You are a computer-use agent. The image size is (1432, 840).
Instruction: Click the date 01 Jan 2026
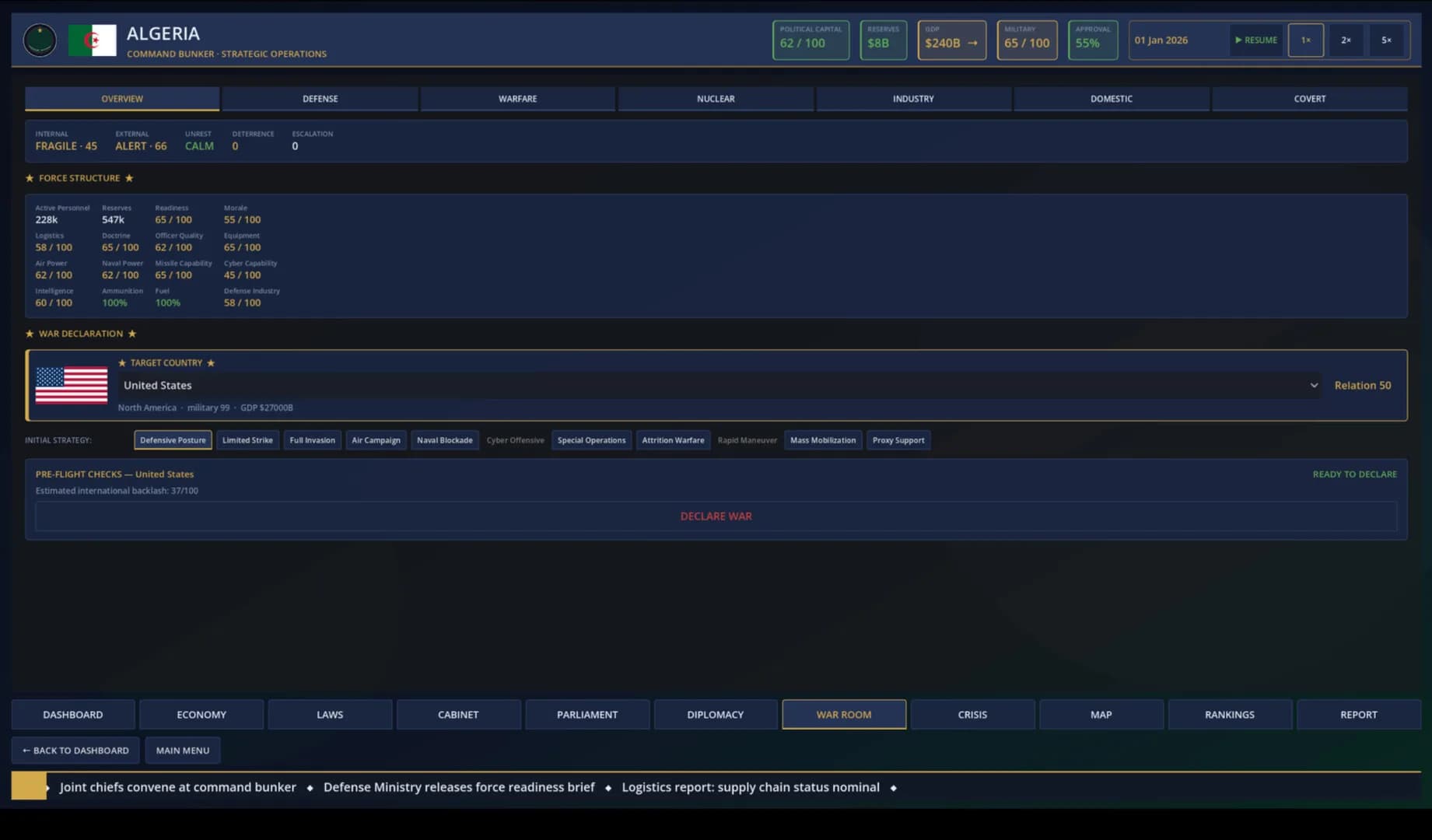click(1161, 40)
